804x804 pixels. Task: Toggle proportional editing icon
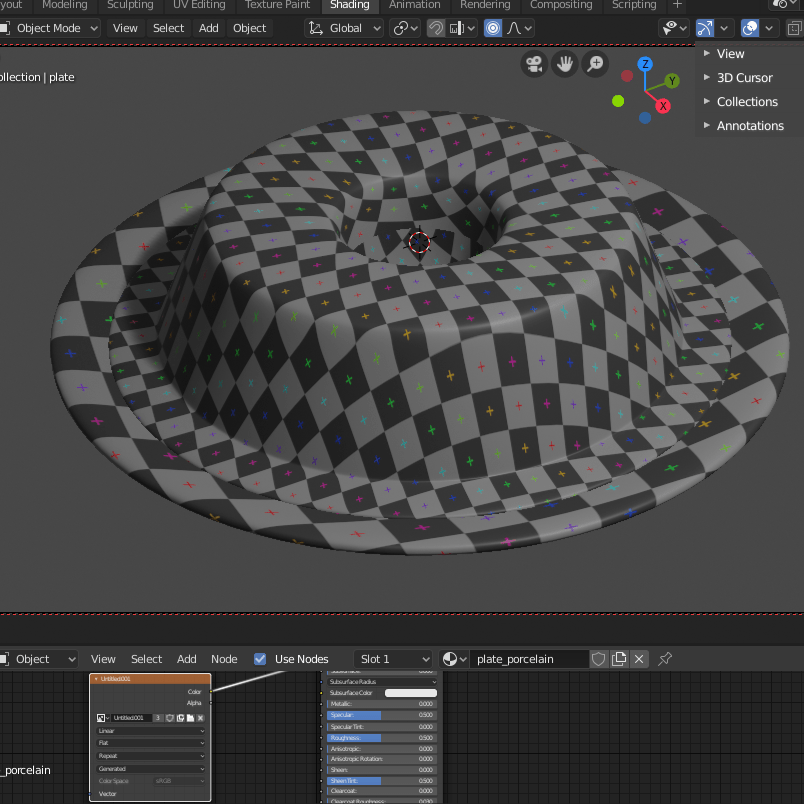tap(492, 28)
